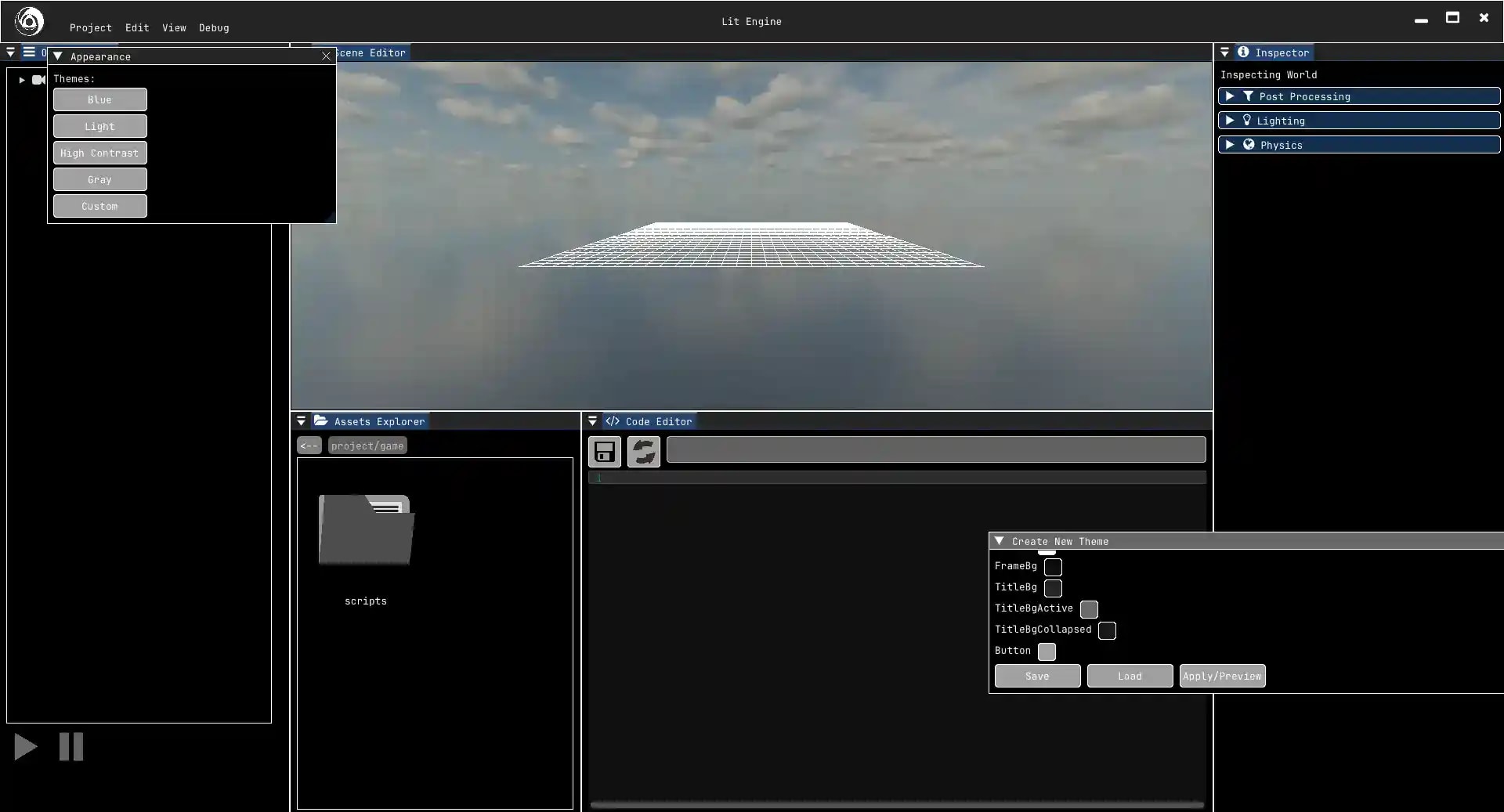1504x812 pixels.
Task: Select the camera icon in hierarchy
Action: [x=38, y=80]
